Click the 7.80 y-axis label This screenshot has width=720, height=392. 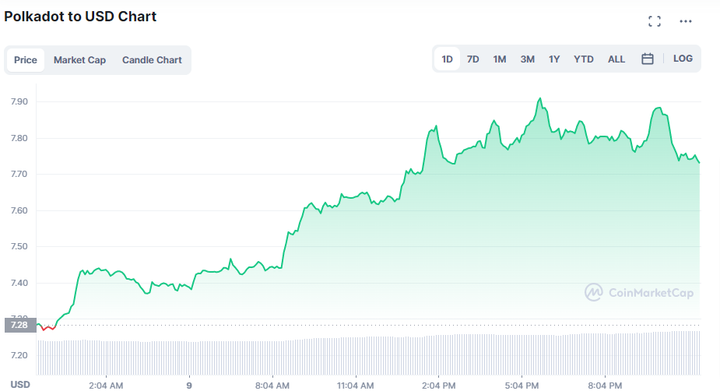click(19, 138)
